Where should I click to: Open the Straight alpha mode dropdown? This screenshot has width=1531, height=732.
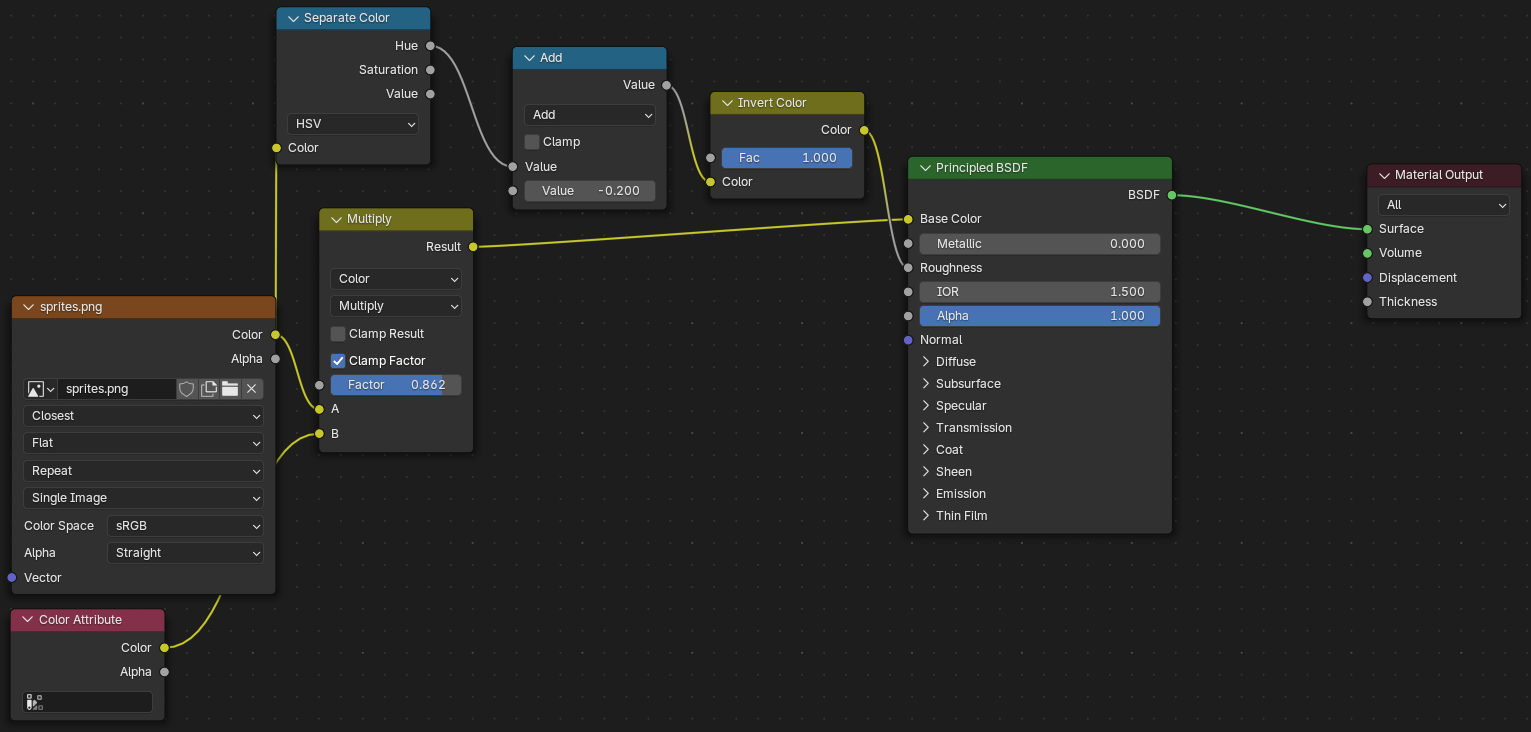185,553
